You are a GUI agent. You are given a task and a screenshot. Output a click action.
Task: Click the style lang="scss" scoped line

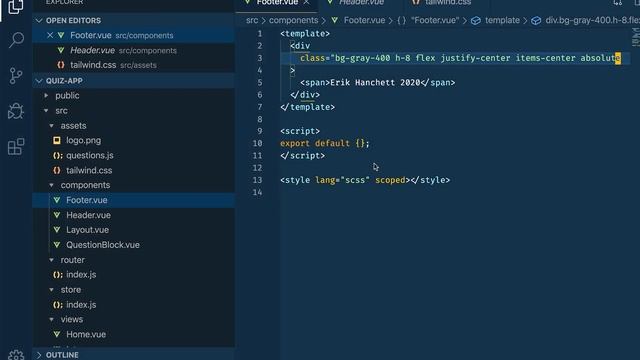365,180
